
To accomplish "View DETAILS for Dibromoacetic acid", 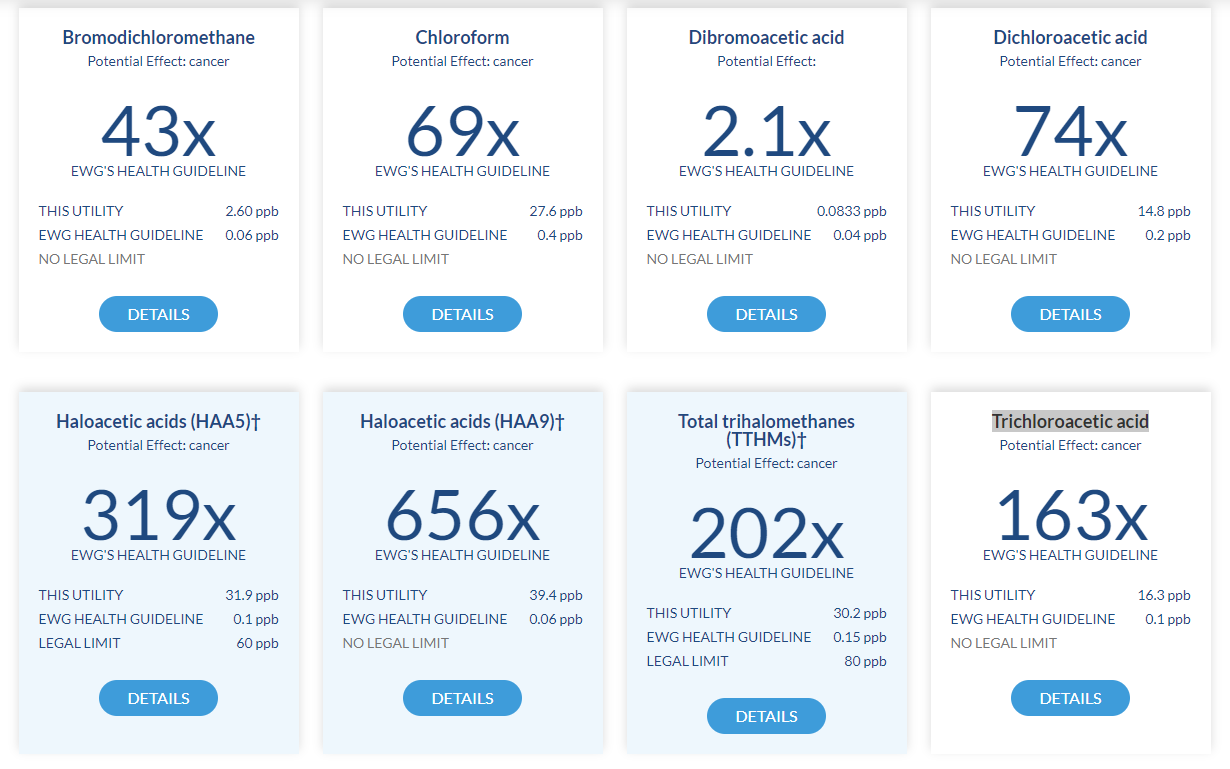I will [766, 314].
